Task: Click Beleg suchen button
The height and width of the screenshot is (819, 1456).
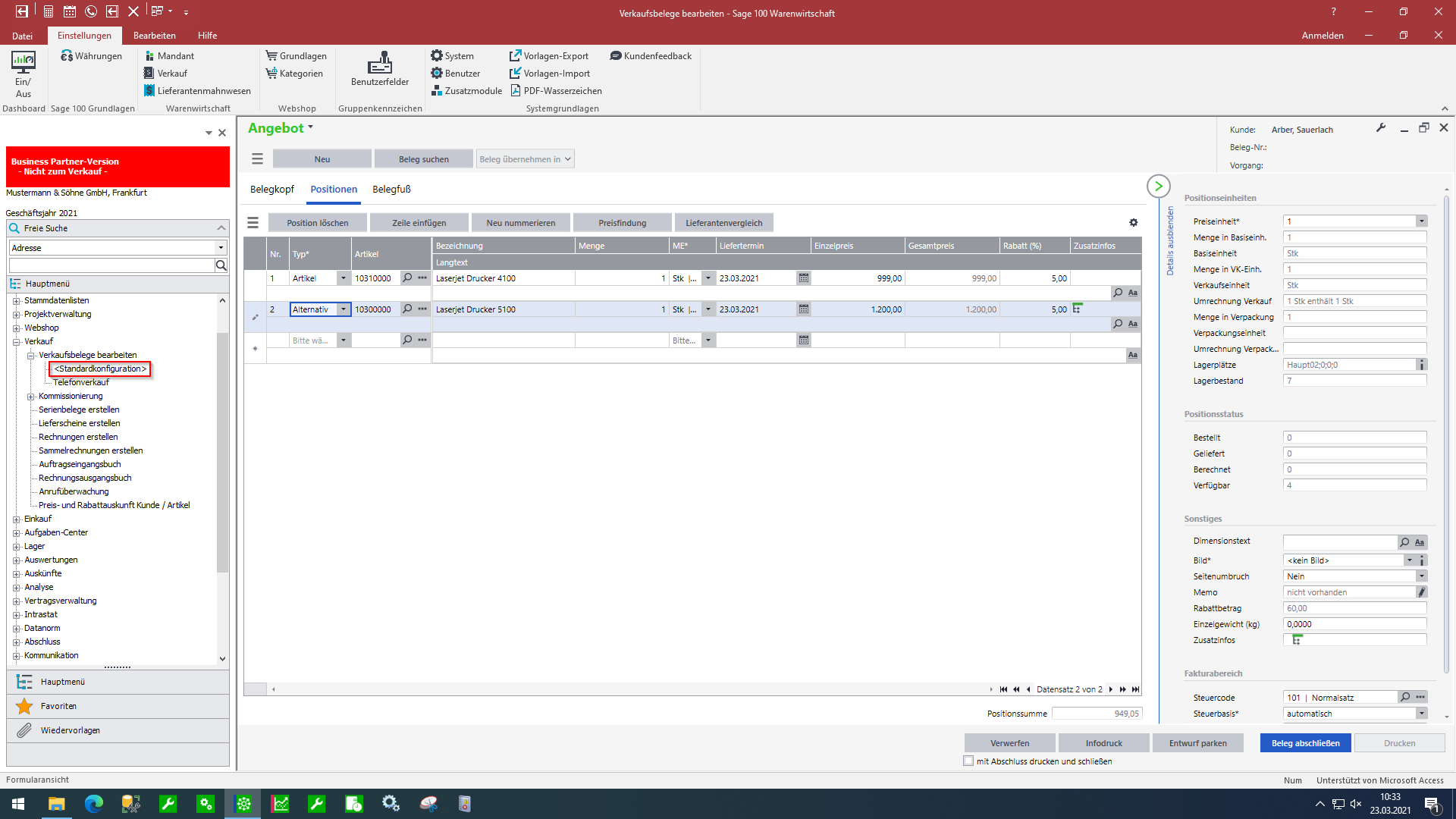Action: click(424, 159)
